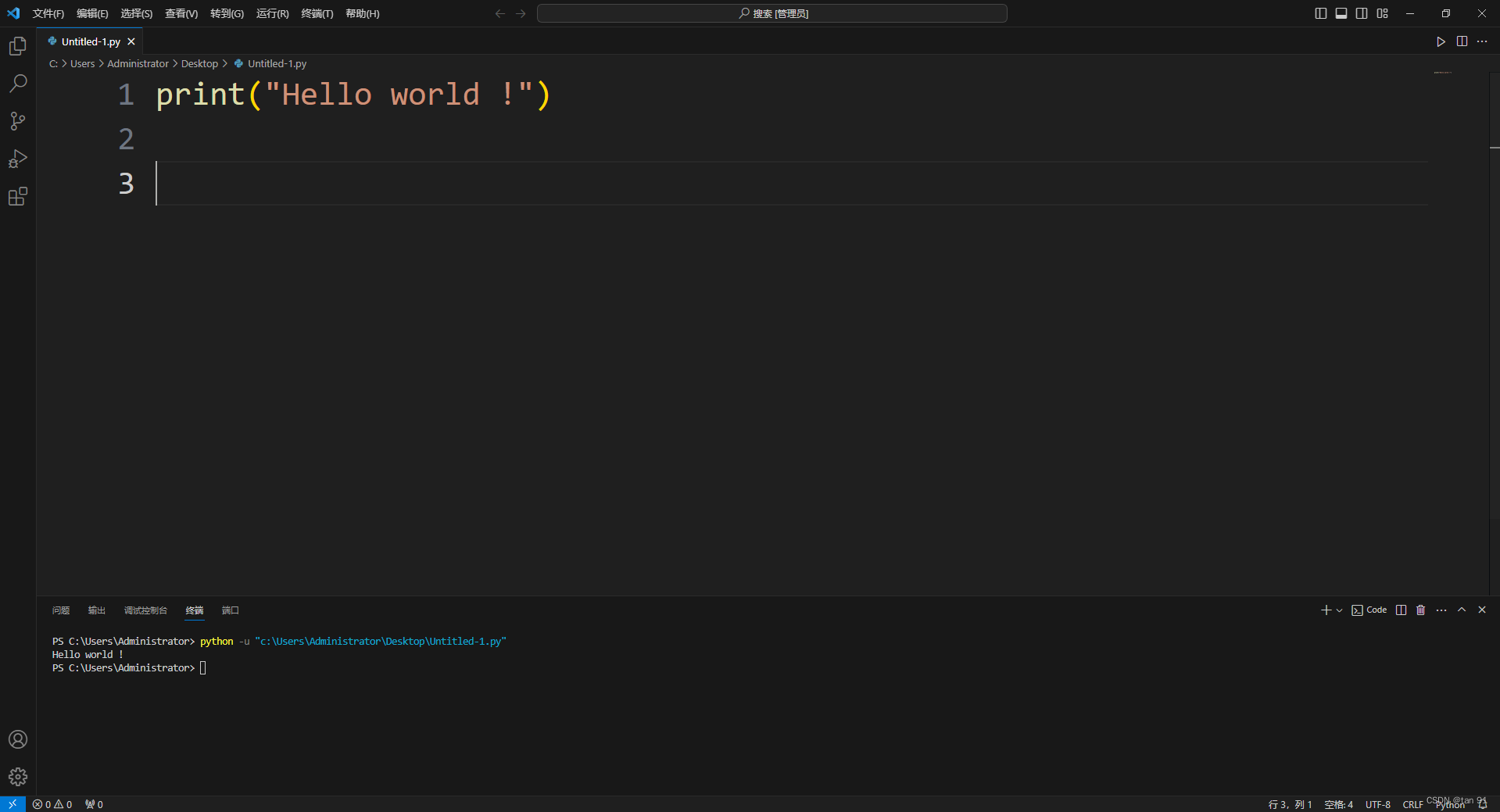
Task: Open the 终端(T) menu
Action: pos(317,13)
